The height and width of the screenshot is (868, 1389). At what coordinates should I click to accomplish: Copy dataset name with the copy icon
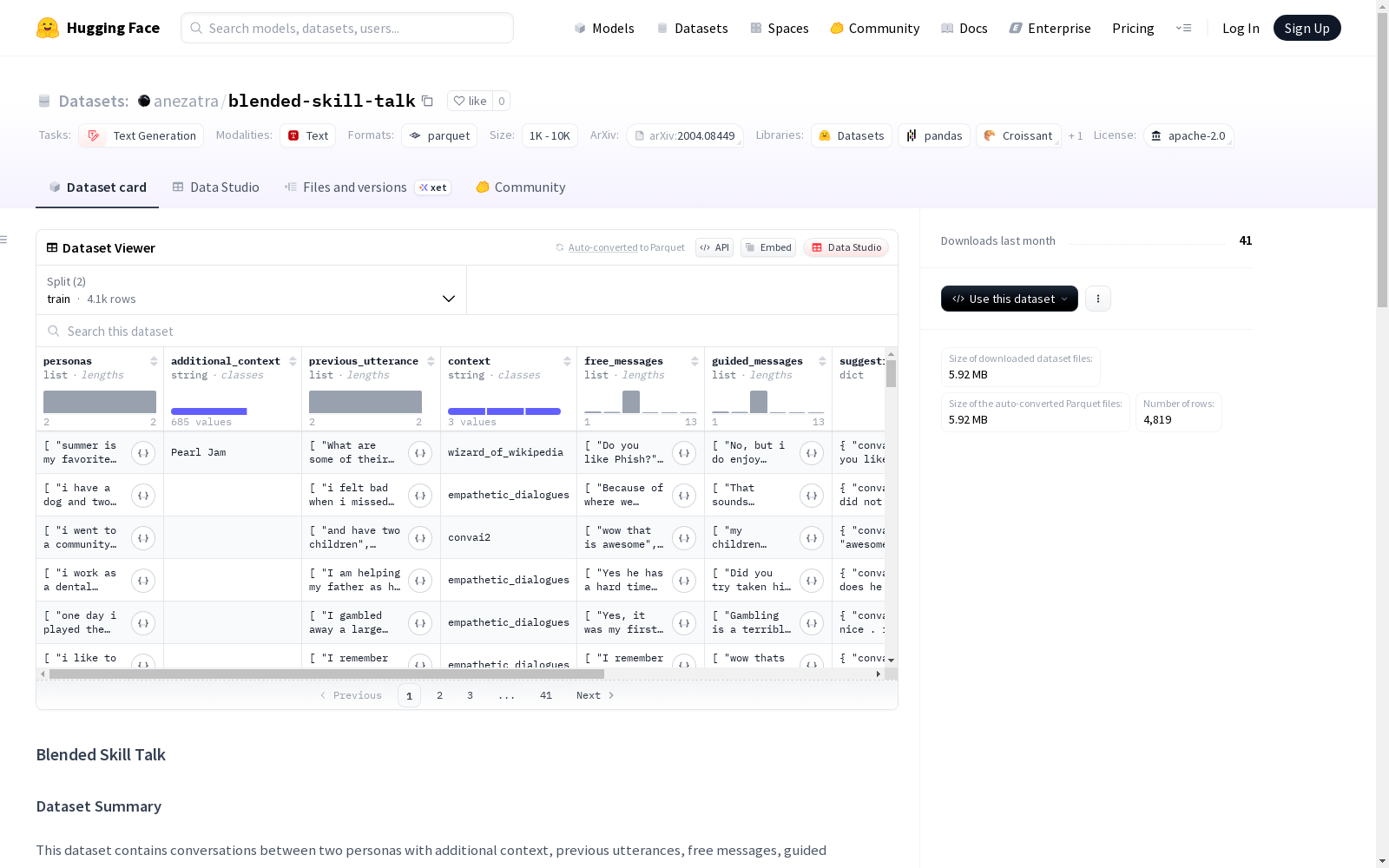(427, 101)
